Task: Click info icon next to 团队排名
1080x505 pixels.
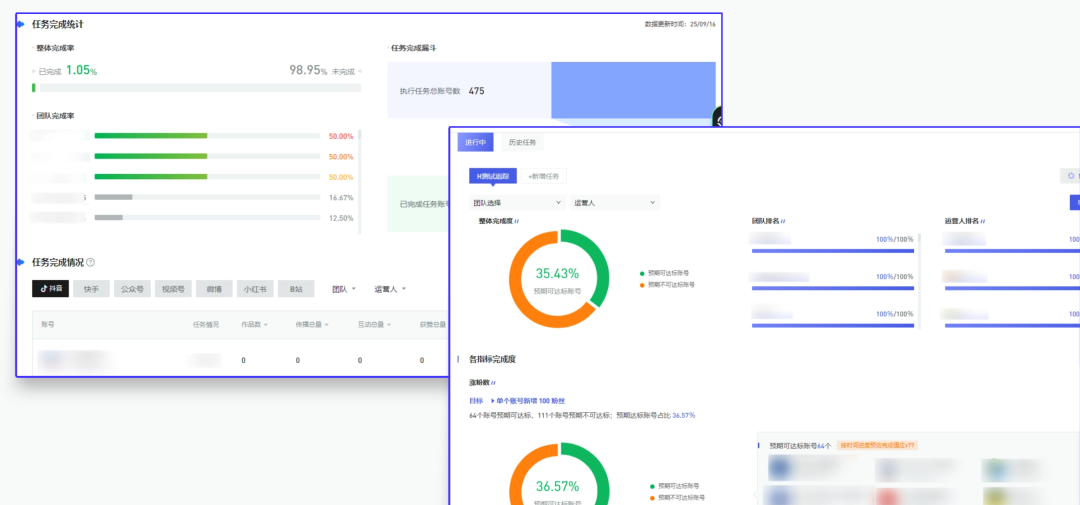Action: [783, 221]
